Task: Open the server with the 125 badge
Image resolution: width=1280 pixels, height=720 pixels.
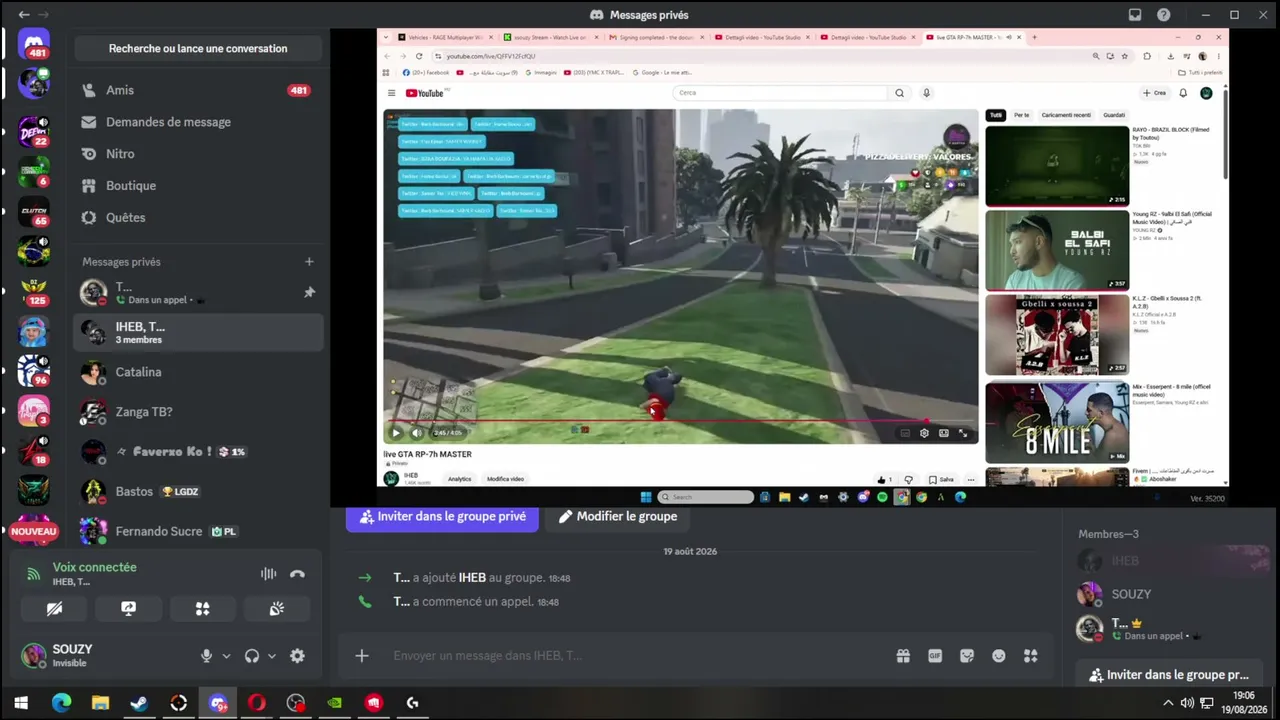Action: click(x=34, y=292)
